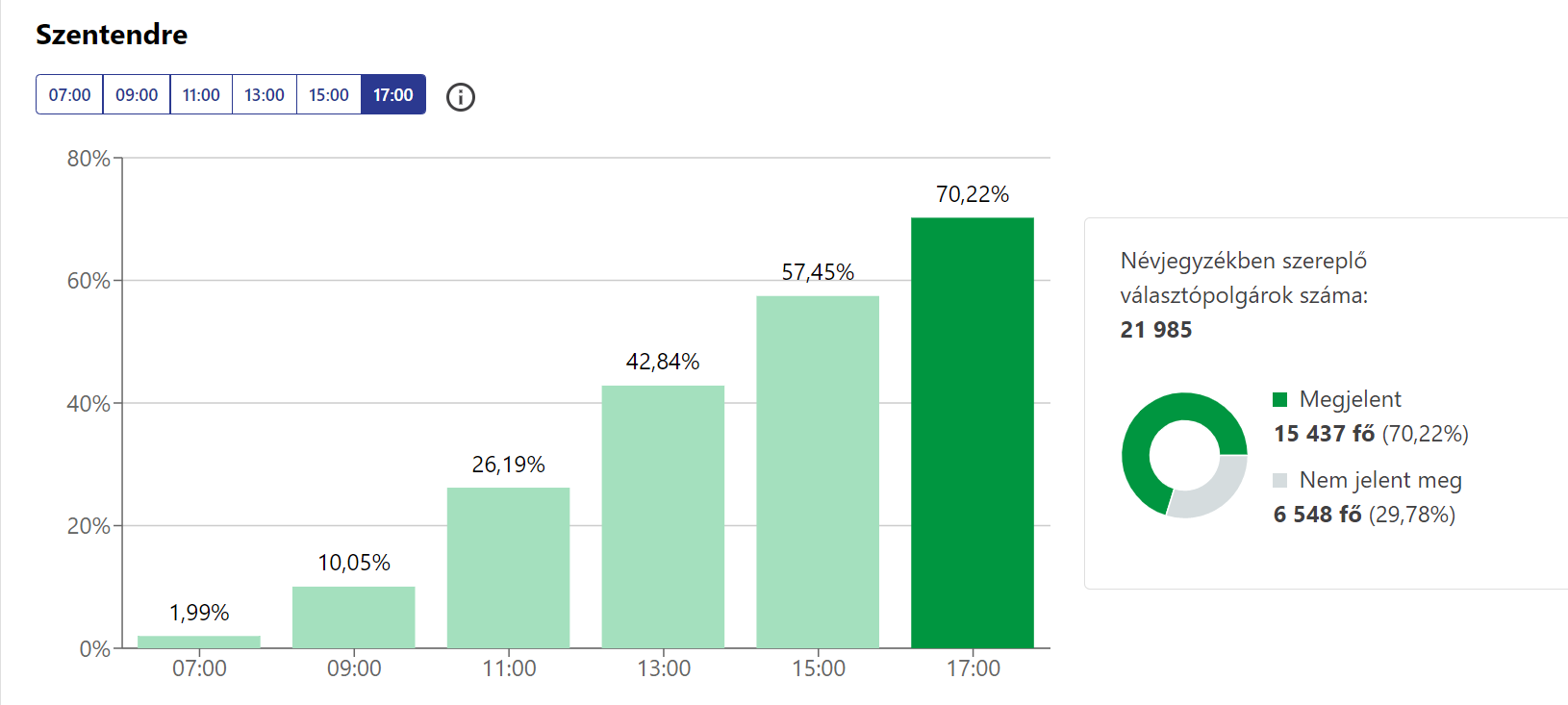Click the Nem jelent meg legend label
This screenshot has width=1568, height=705.
pyautogui.click(x=1380, y=480)
